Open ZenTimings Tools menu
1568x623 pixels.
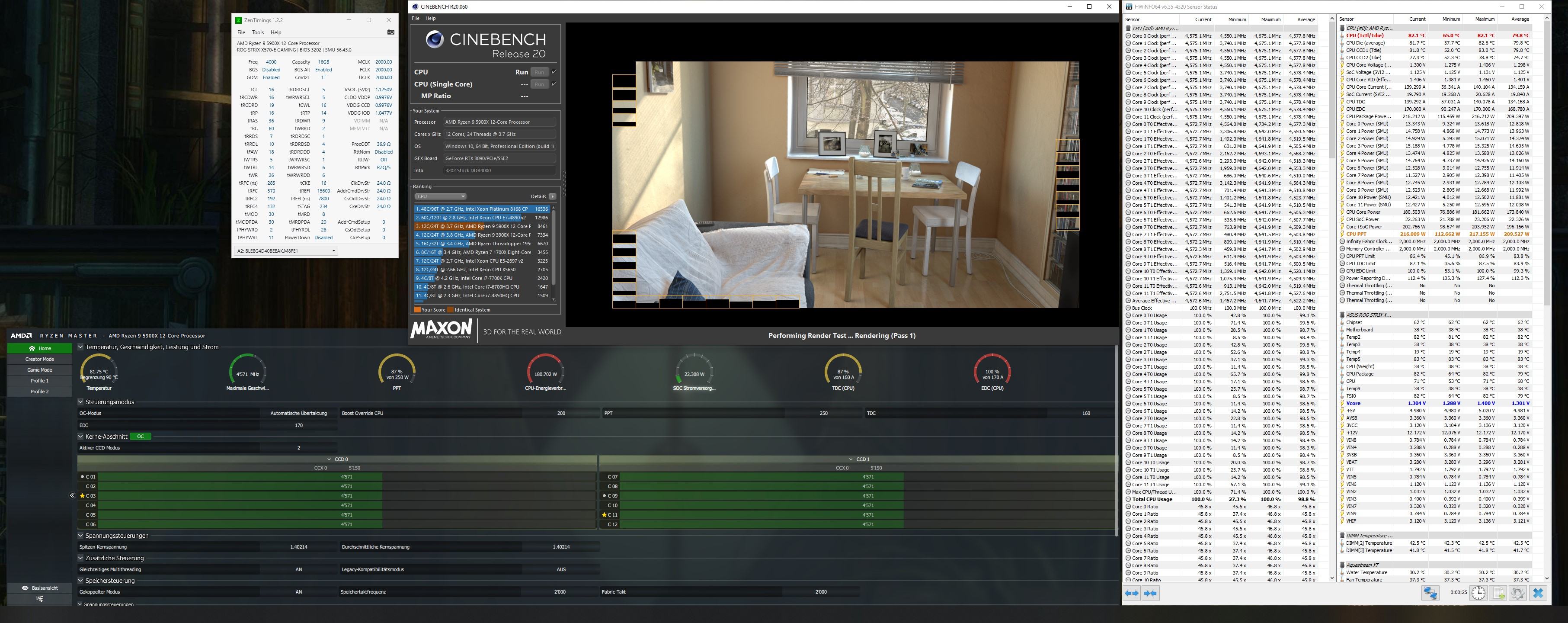258,32
